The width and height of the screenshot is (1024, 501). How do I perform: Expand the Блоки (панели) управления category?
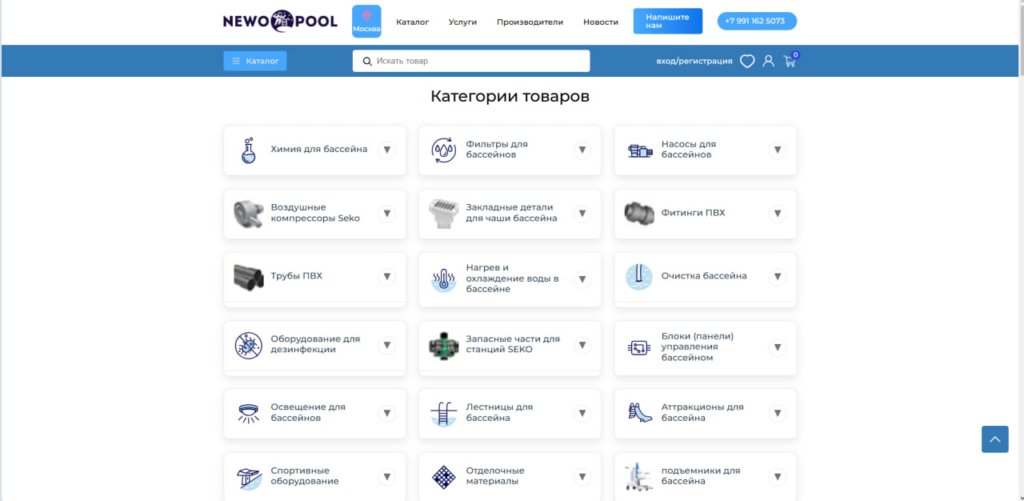(777, 347)
